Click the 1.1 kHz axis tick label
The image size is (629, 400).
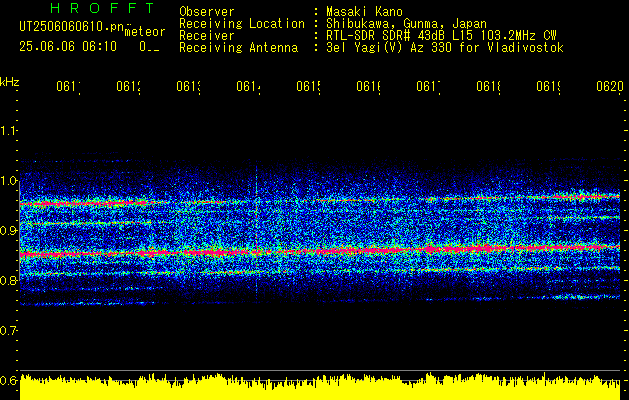point(8,131)
